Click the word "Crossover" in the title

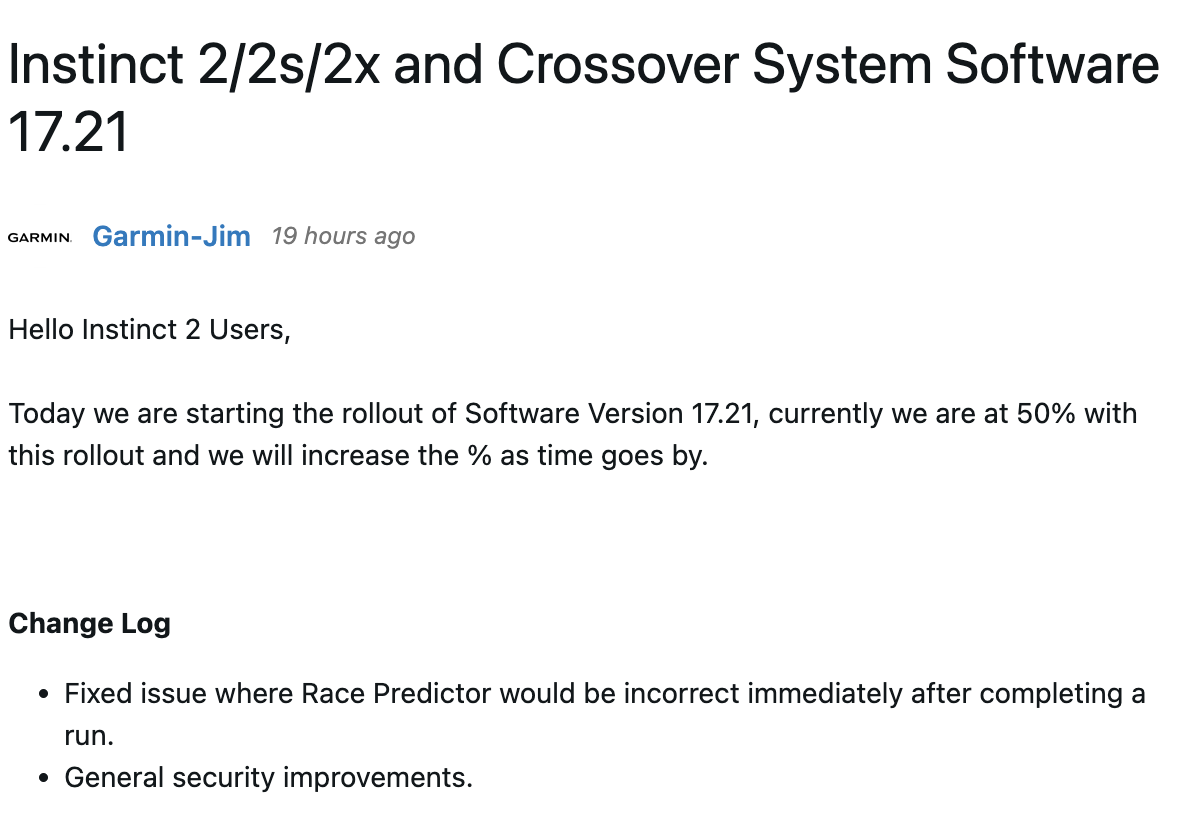tap(617, 65)
